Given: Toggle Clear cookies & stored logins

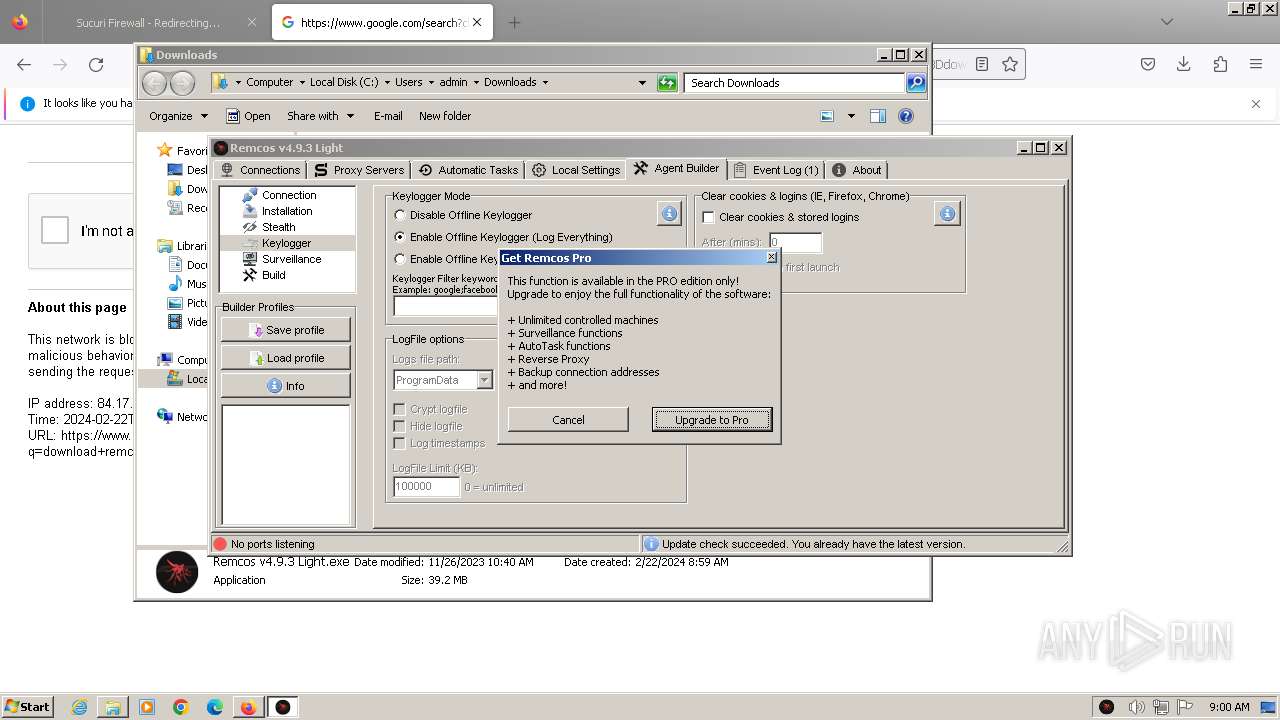Looking at the screenshot, I should tap(708, 217).
